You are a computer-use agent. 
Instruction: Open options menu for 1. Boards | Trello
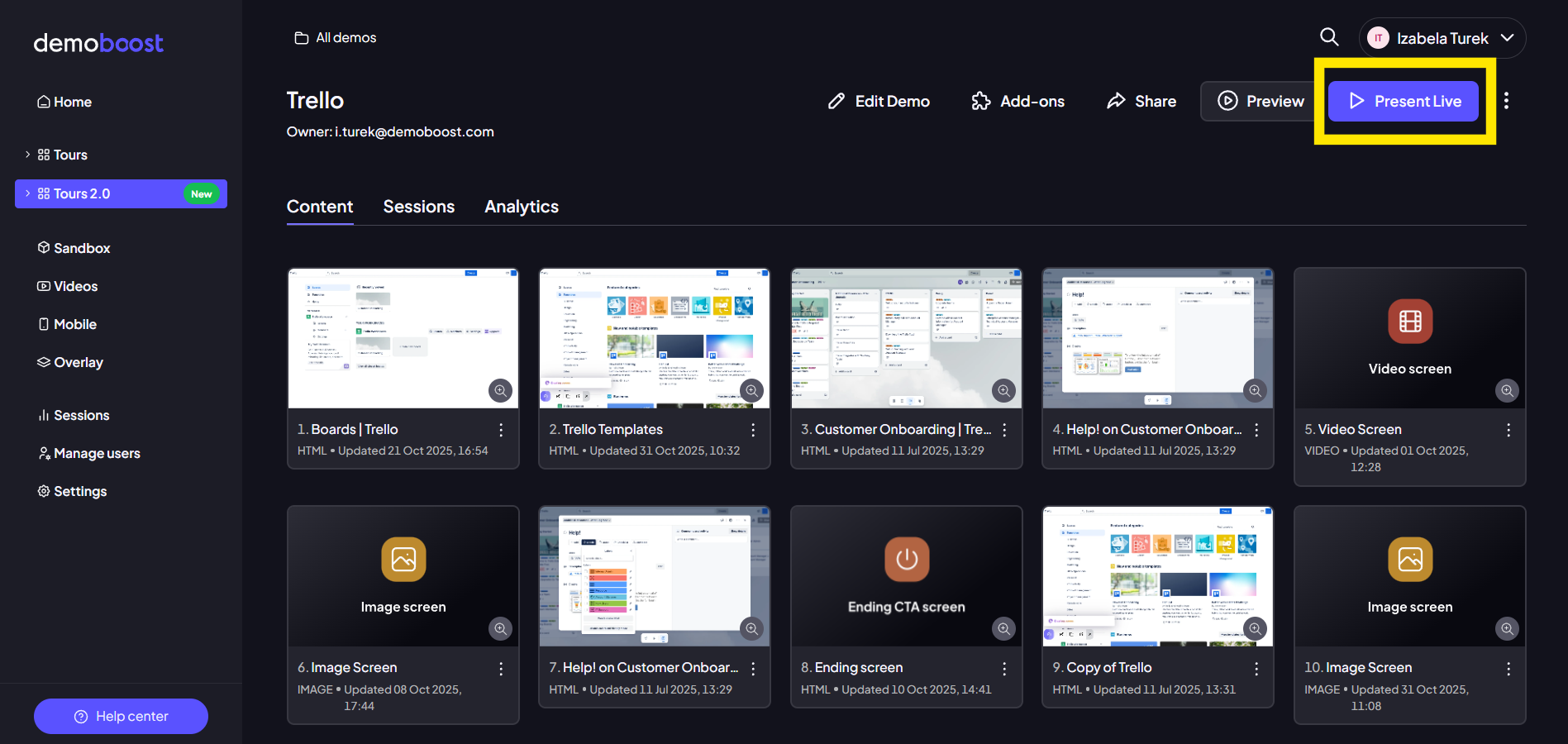(x=501, y=430)
